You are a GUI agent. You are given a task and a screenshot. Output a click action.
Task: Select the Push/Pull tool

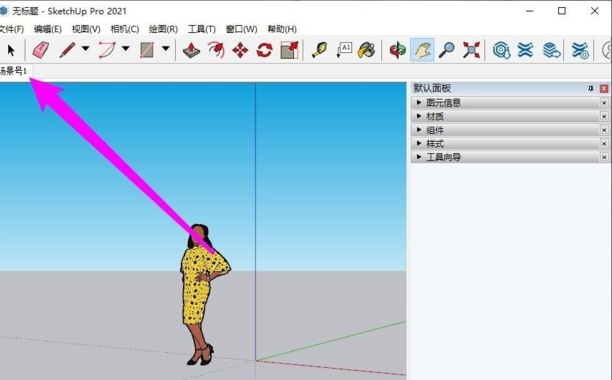(191, 50)
